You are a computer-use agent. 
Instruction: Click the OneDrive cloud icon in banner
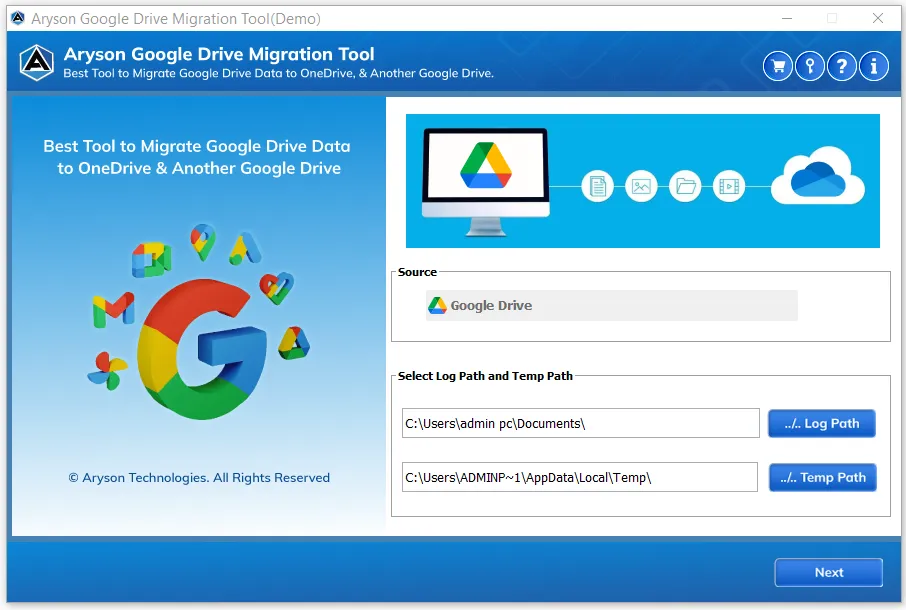pos(818,176)
